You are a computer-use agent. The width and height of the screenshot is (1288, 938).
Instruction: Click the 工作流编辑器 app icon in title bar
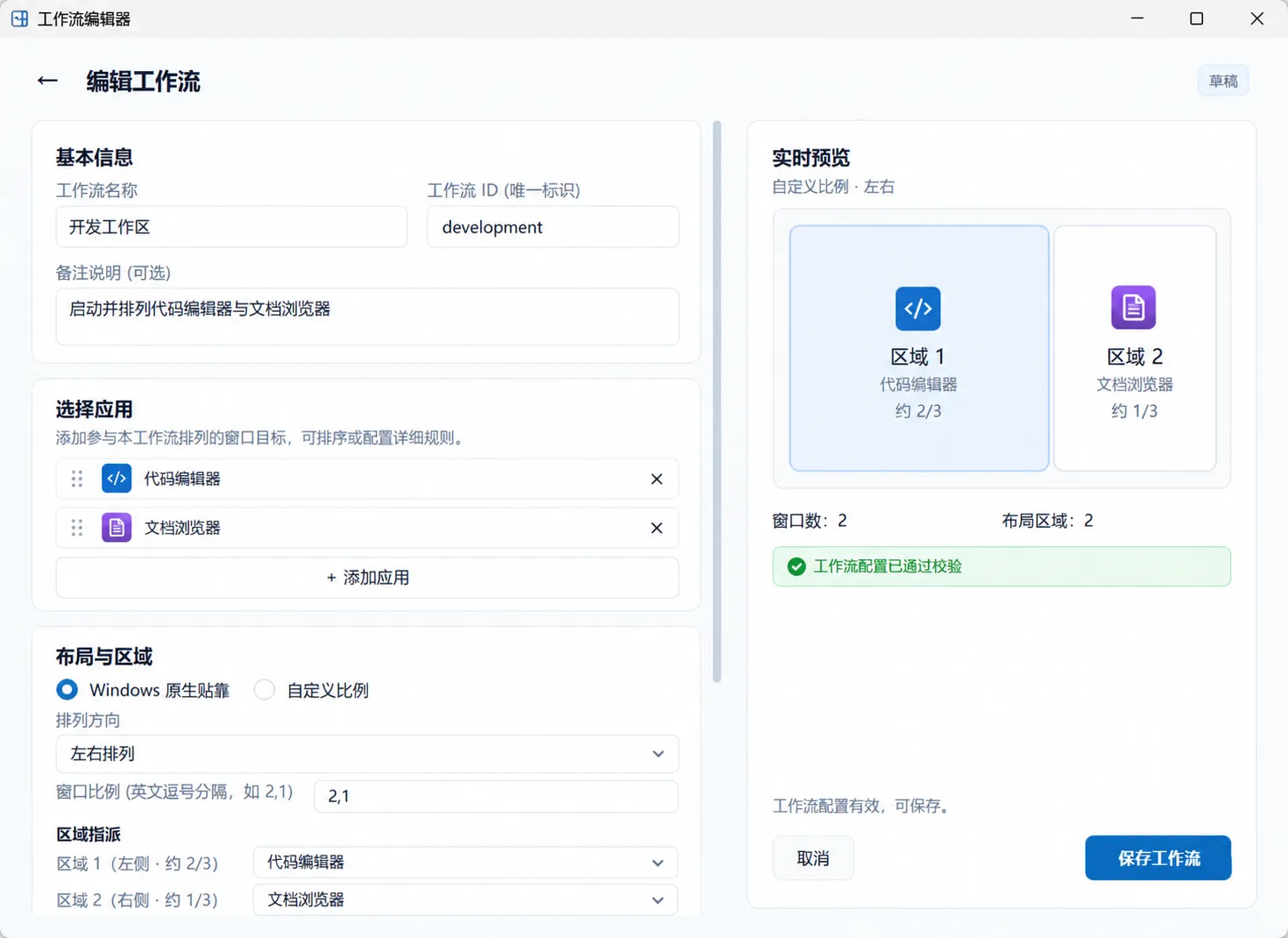19,18
